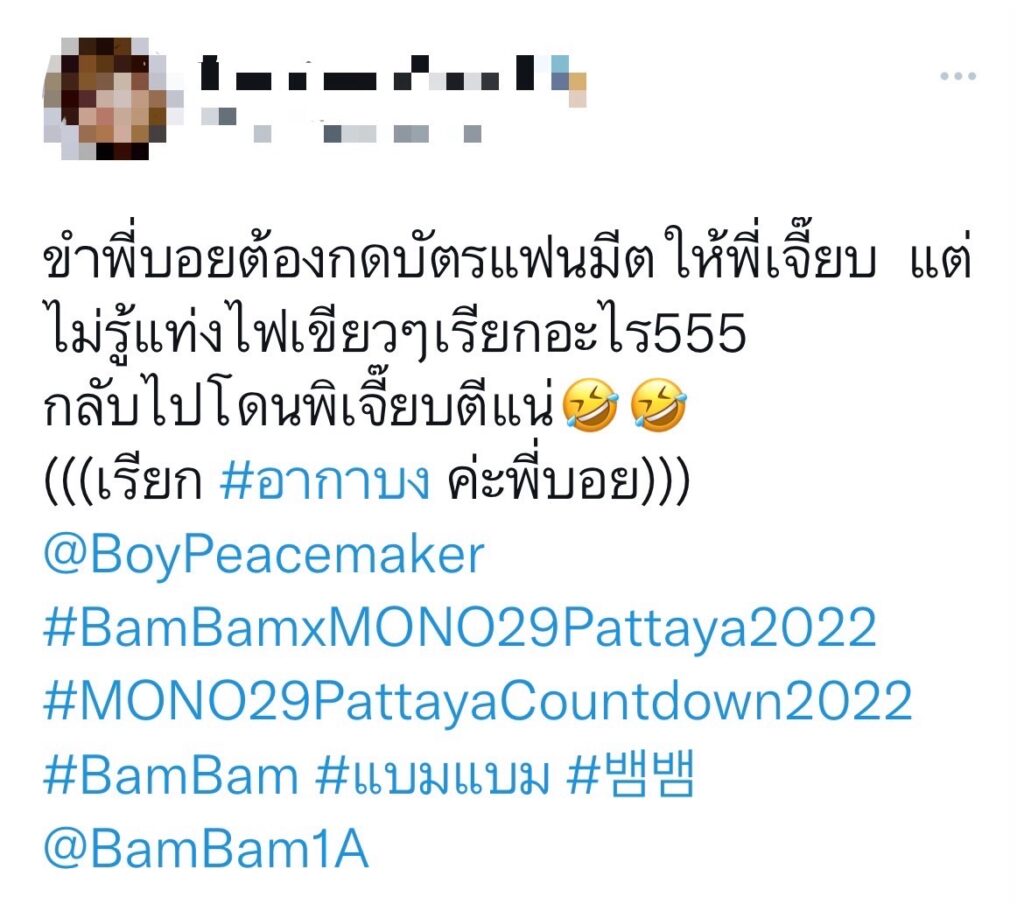Open the @BamBam1A mention

(206, 849)
